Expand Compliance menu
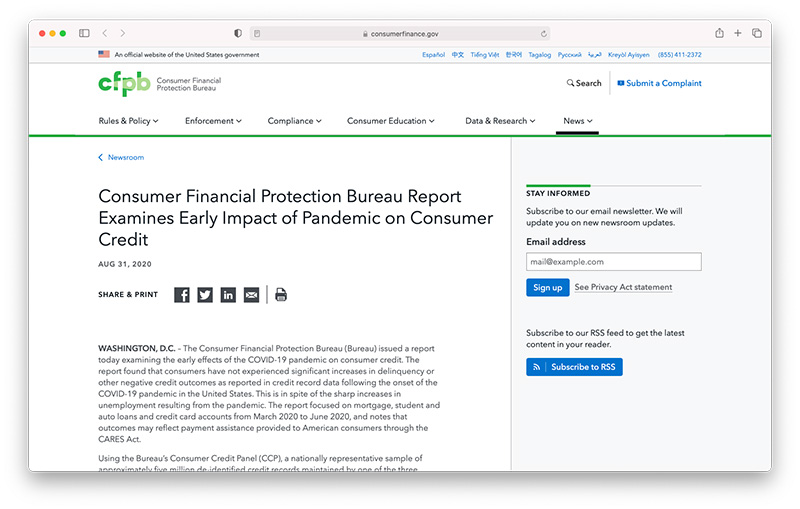Viewport: 800px width, 509px height. 294,121
